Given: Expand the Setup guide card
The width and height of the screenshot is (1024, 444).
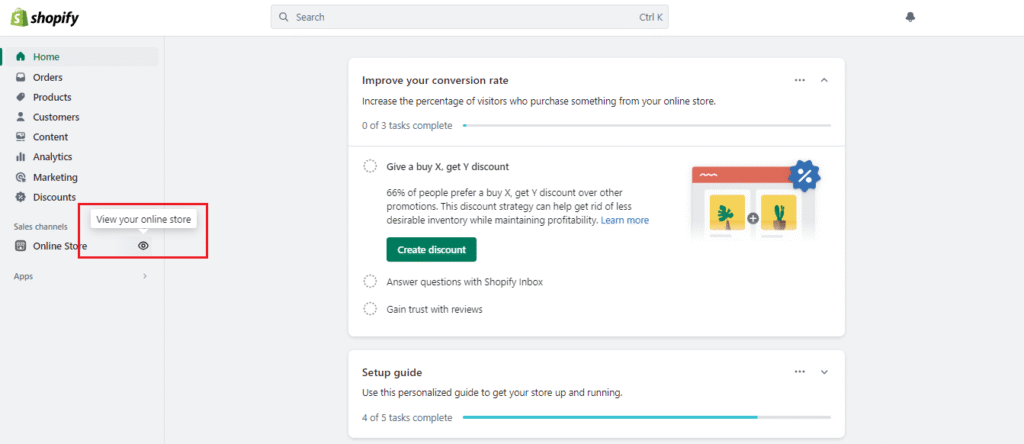Looking at the screenshot, I should (x=824, y=372).
